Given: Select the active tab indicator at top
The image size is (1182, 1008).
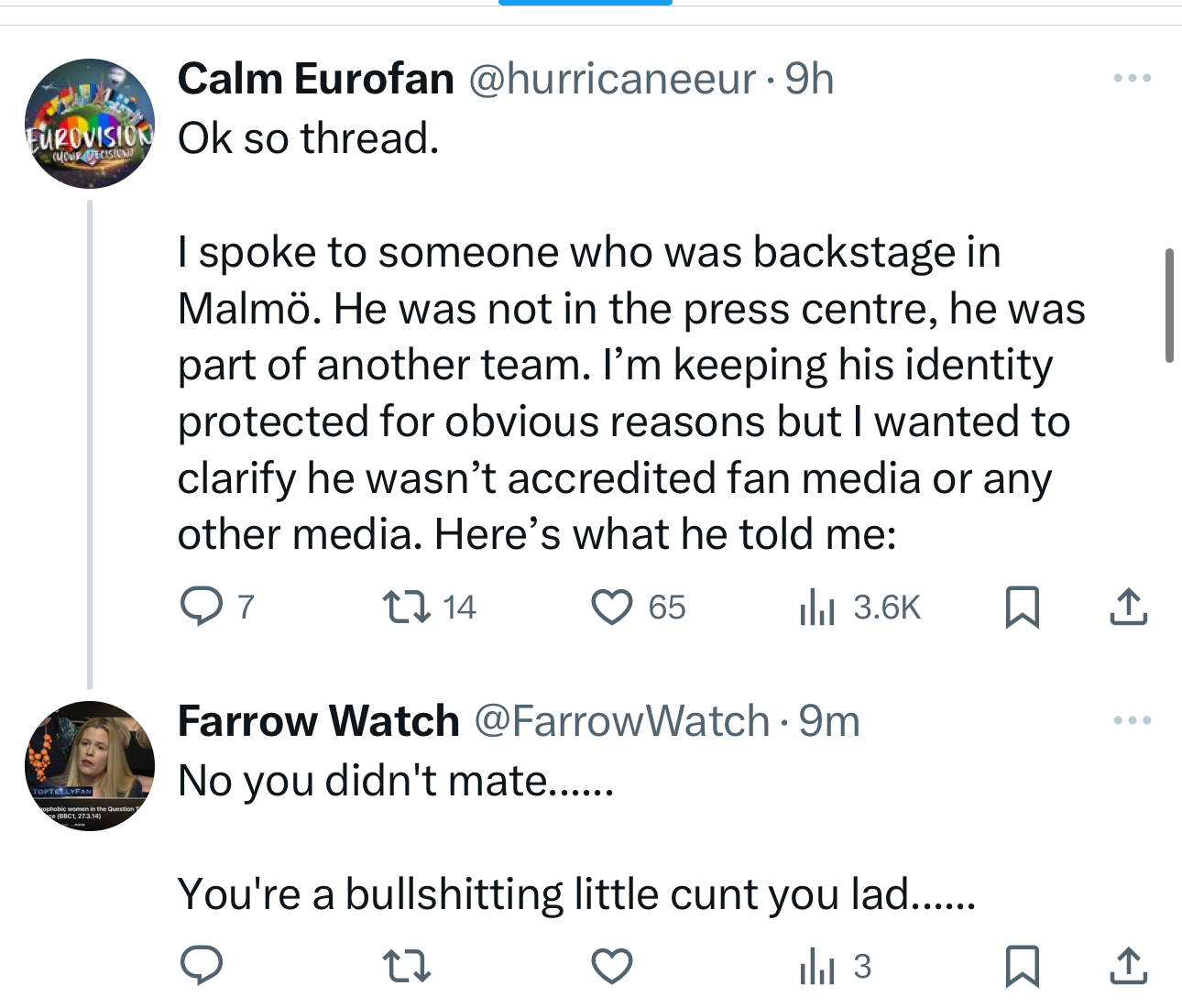Looking at the screenshot, I should [x=585, y=3].
